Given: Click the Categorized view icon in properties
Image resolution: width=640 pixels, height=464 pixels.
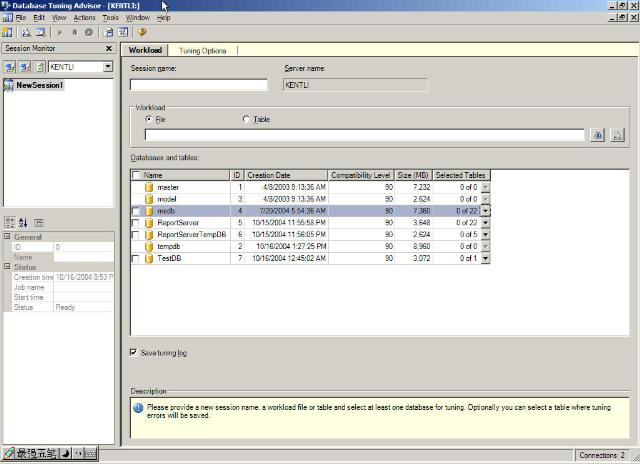Looking at the screenshot, I should pyautogui.click(x=9, y=222).
